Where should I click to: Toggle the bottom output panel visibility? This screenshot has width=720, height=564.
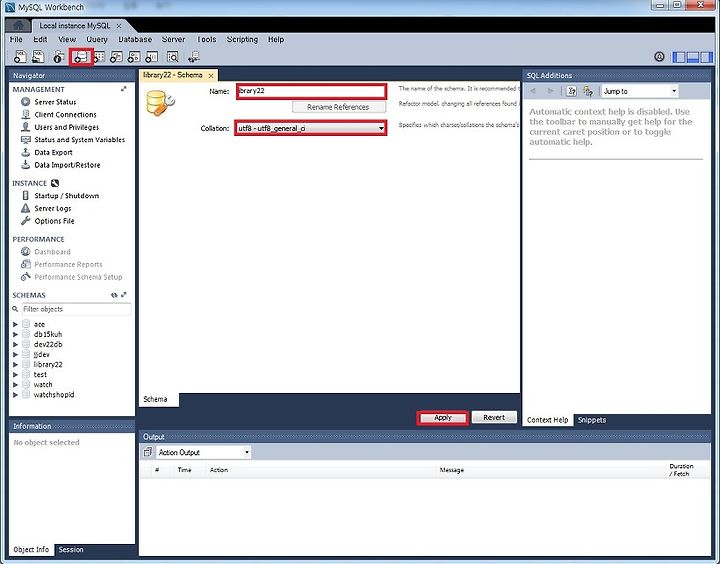click(x=692, y=57)
